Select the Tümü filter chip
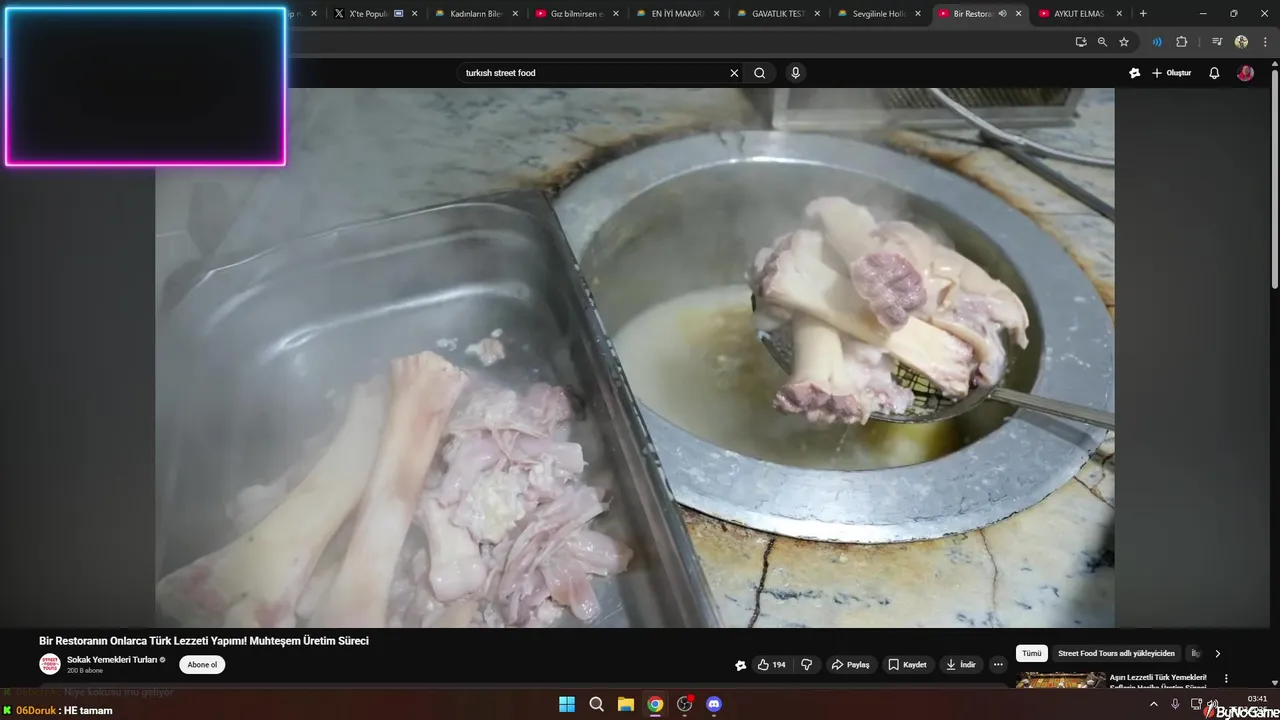Image resolution: width=1280 pixels, height=720 pixels. 1032,653
